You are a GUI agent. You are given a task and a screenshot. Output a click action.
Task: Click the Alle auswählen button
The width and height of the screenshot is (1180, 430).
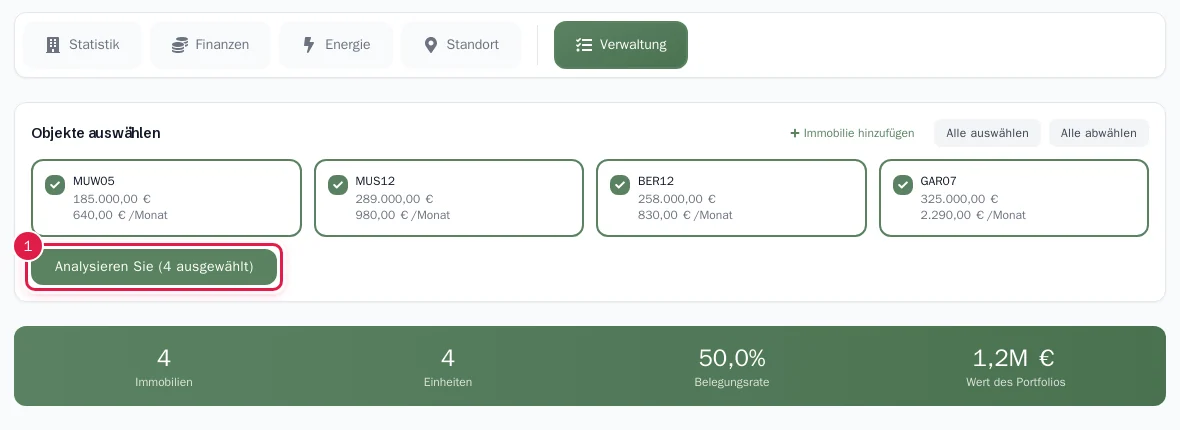987,133
